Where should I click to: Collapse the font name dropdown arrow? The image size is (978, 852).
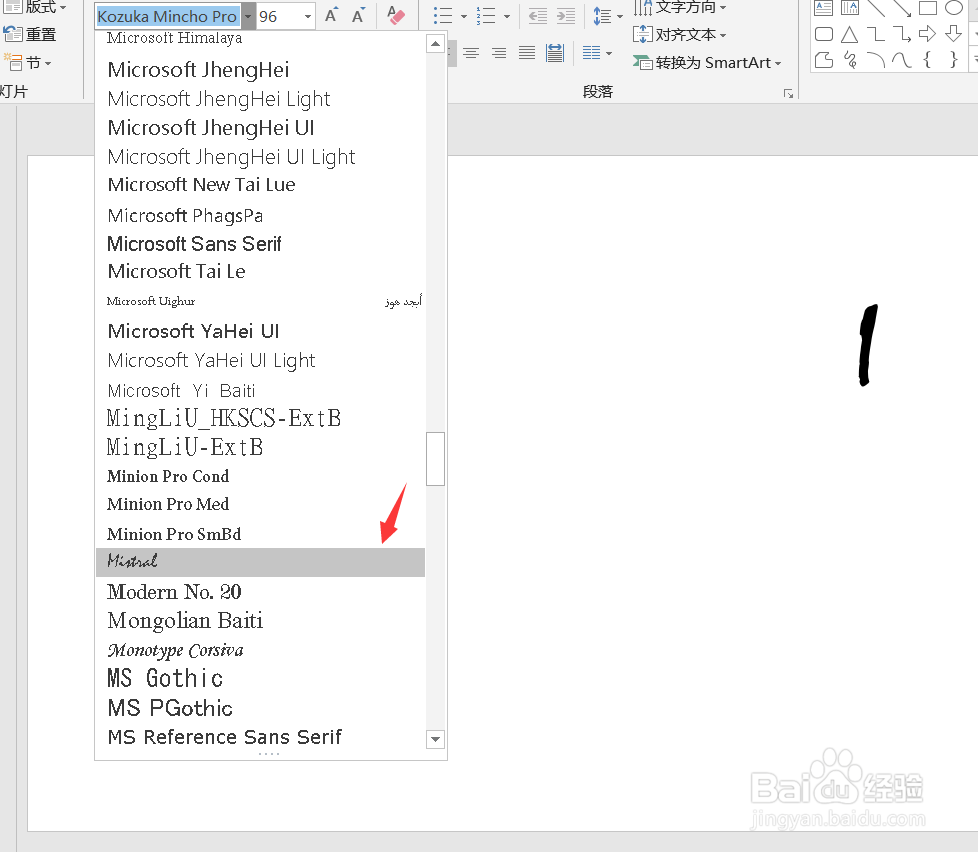coord(248,16)
